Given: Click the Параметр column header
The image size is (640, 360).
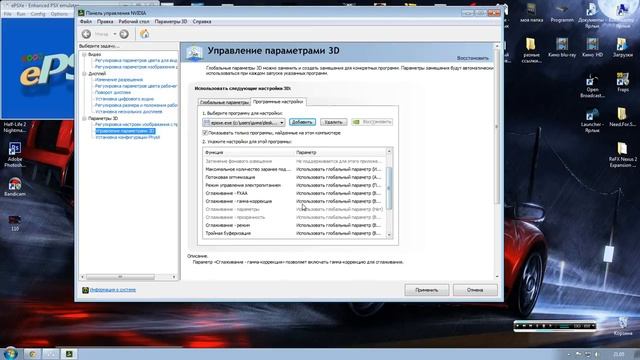Looking at the screenshot, I should (x=340, y=152).
